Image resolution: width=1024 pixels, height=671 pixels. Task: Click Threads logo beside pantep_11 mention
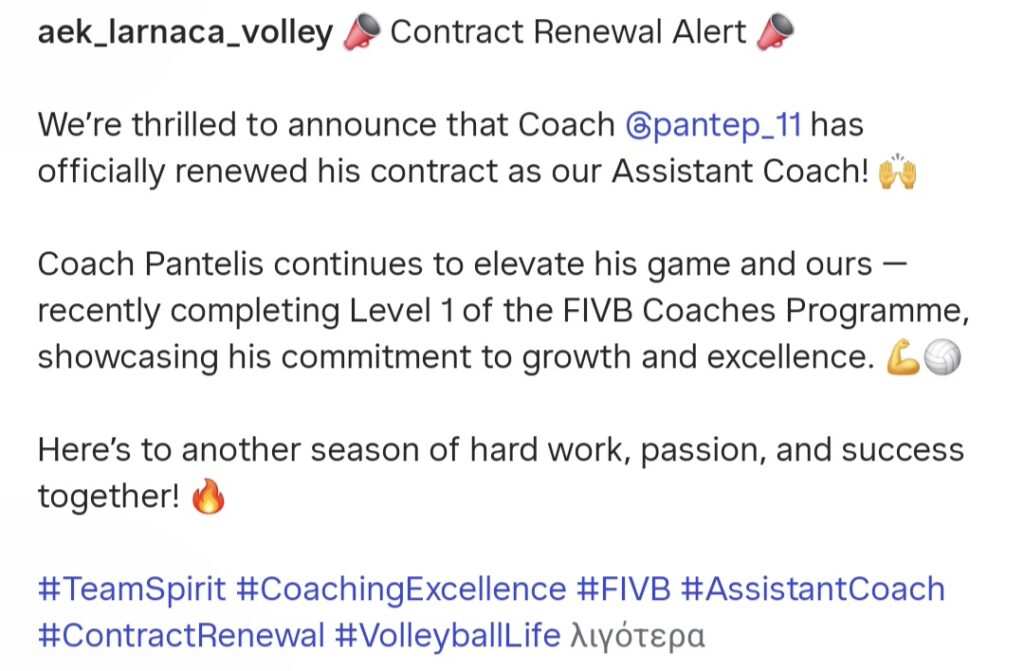tap(637, 126)
